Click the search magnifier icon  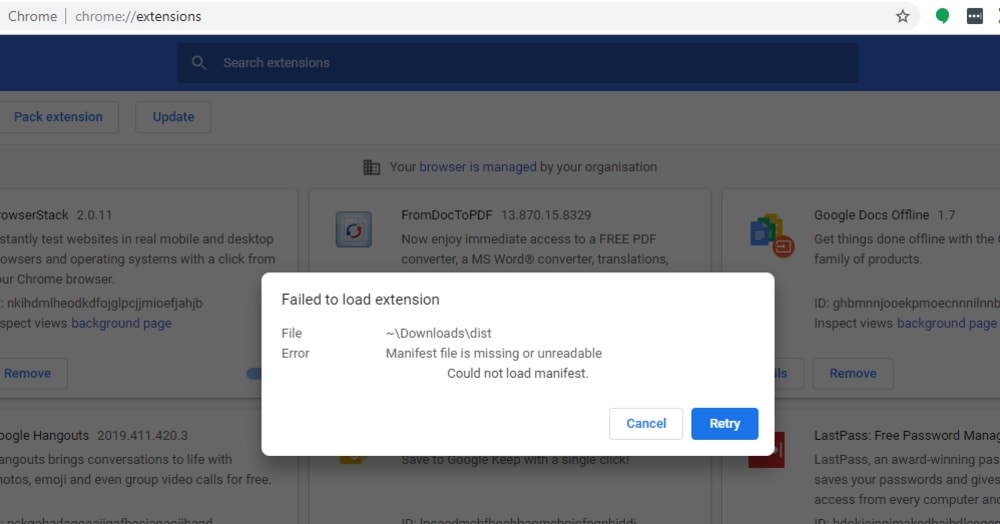(199, 62)
